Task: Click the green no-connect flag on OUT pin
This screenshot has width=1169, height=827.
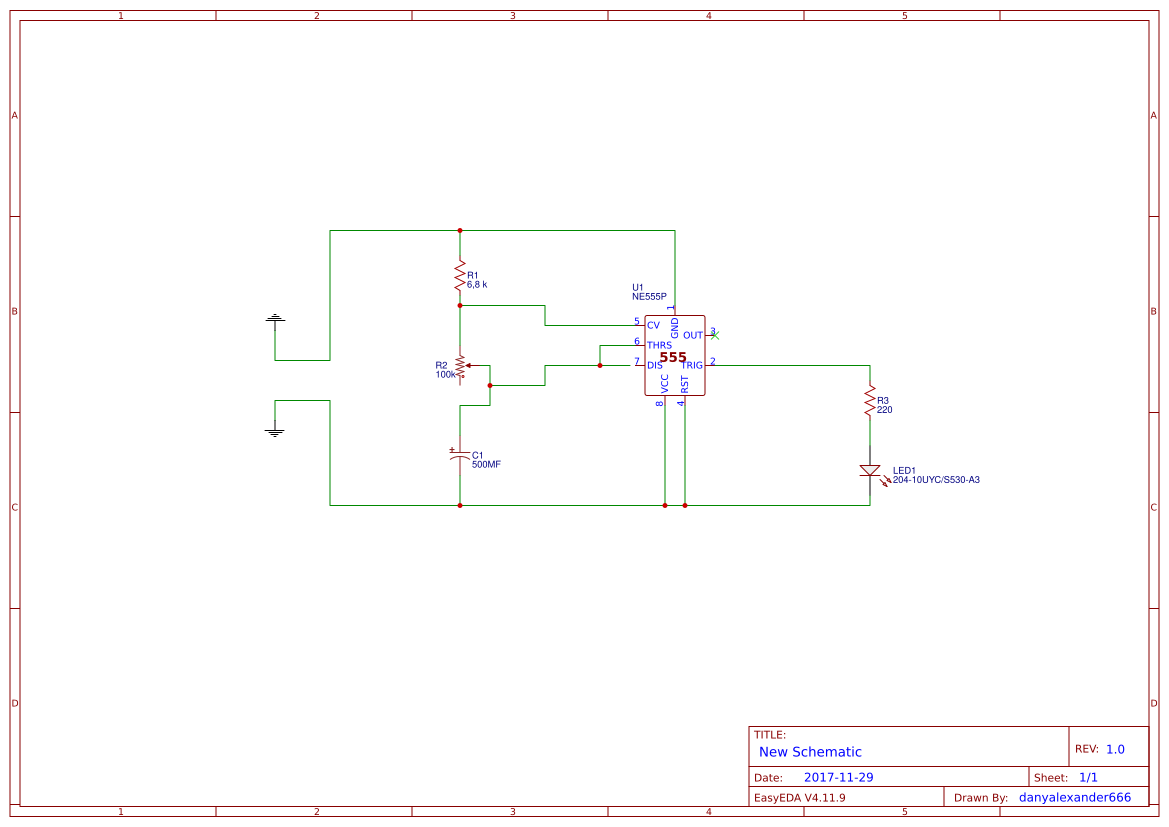Action: pos(713,336)
